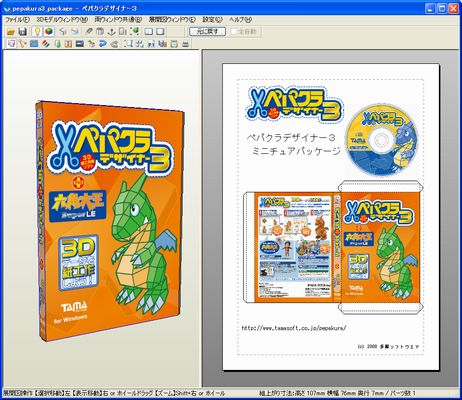Open the ファイル(F) menu
462x400 pixels.
(17, 20)
